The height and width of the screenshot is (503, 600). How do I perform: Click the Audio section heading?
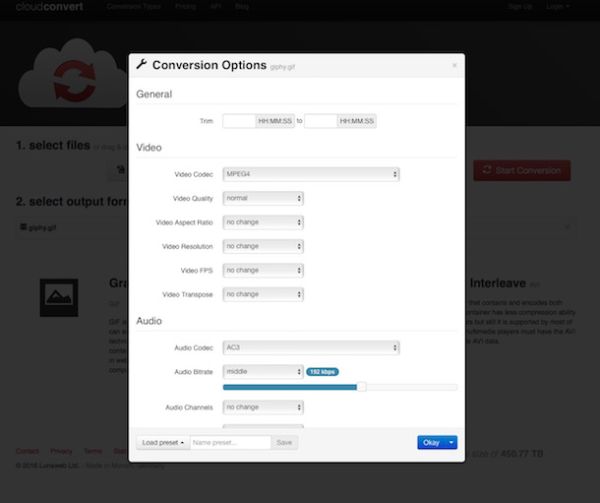click(149, 321)
